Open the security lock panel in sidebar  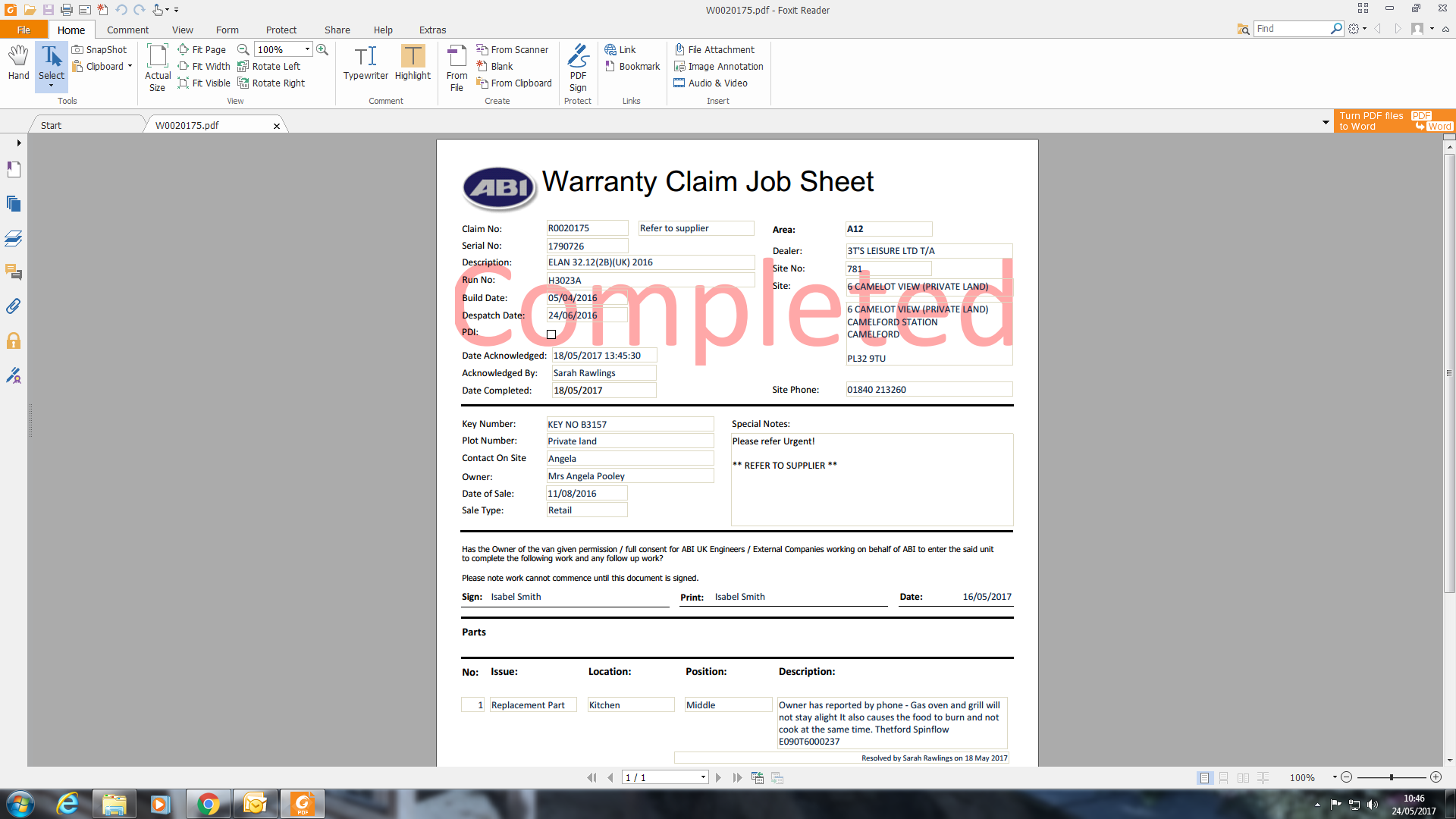[x=14, y=340]
